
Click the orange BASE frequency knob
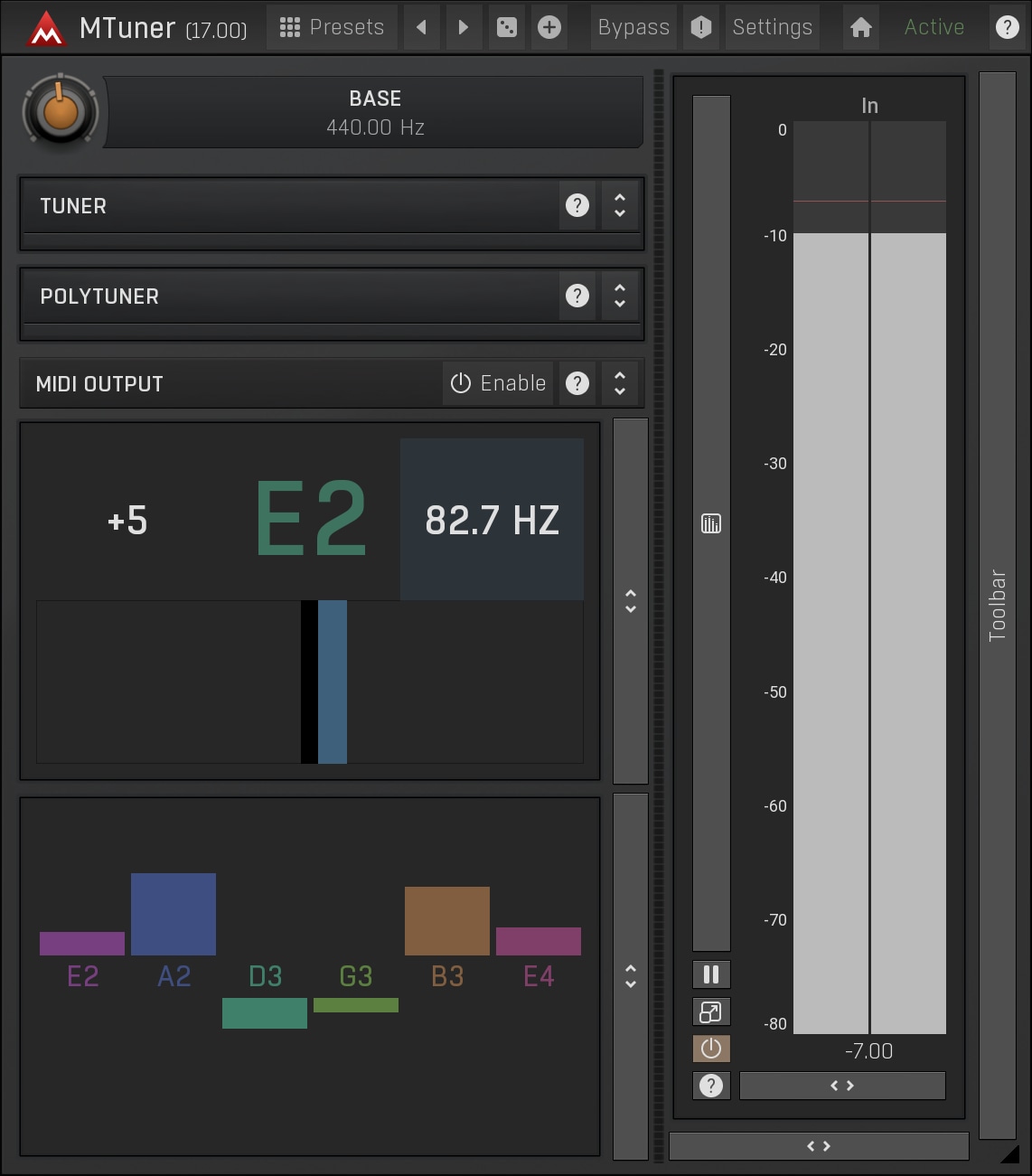(61, 113)
